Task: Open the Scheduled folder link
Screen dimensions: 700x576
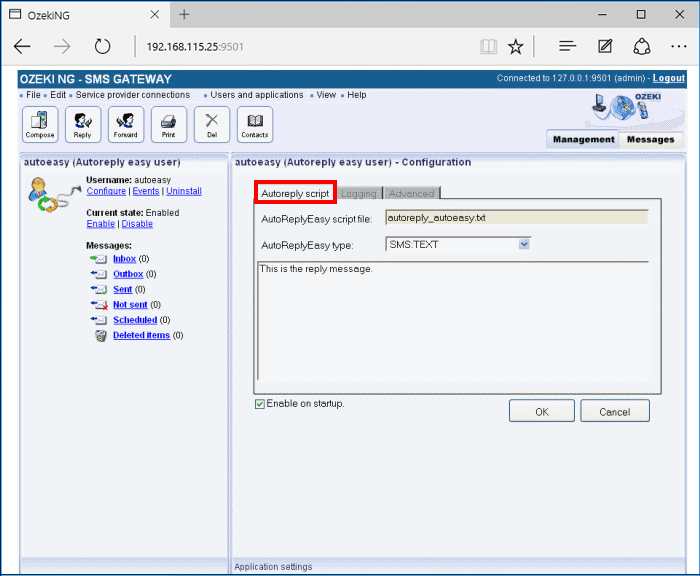Action: (135, 320)
